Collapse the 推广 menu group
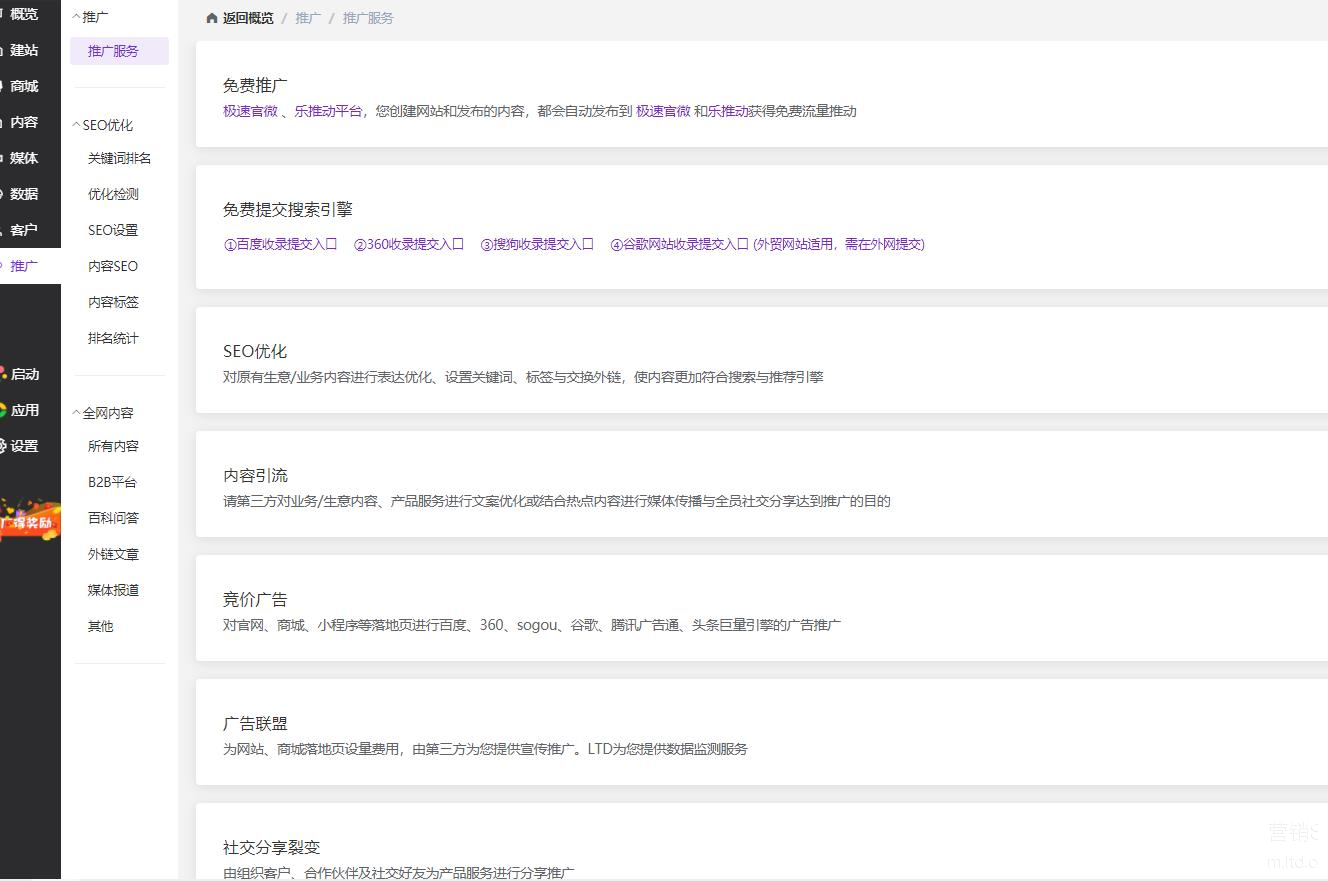Image resolution: width=1328 pixels, height=881 pixels. pos(91,17)
